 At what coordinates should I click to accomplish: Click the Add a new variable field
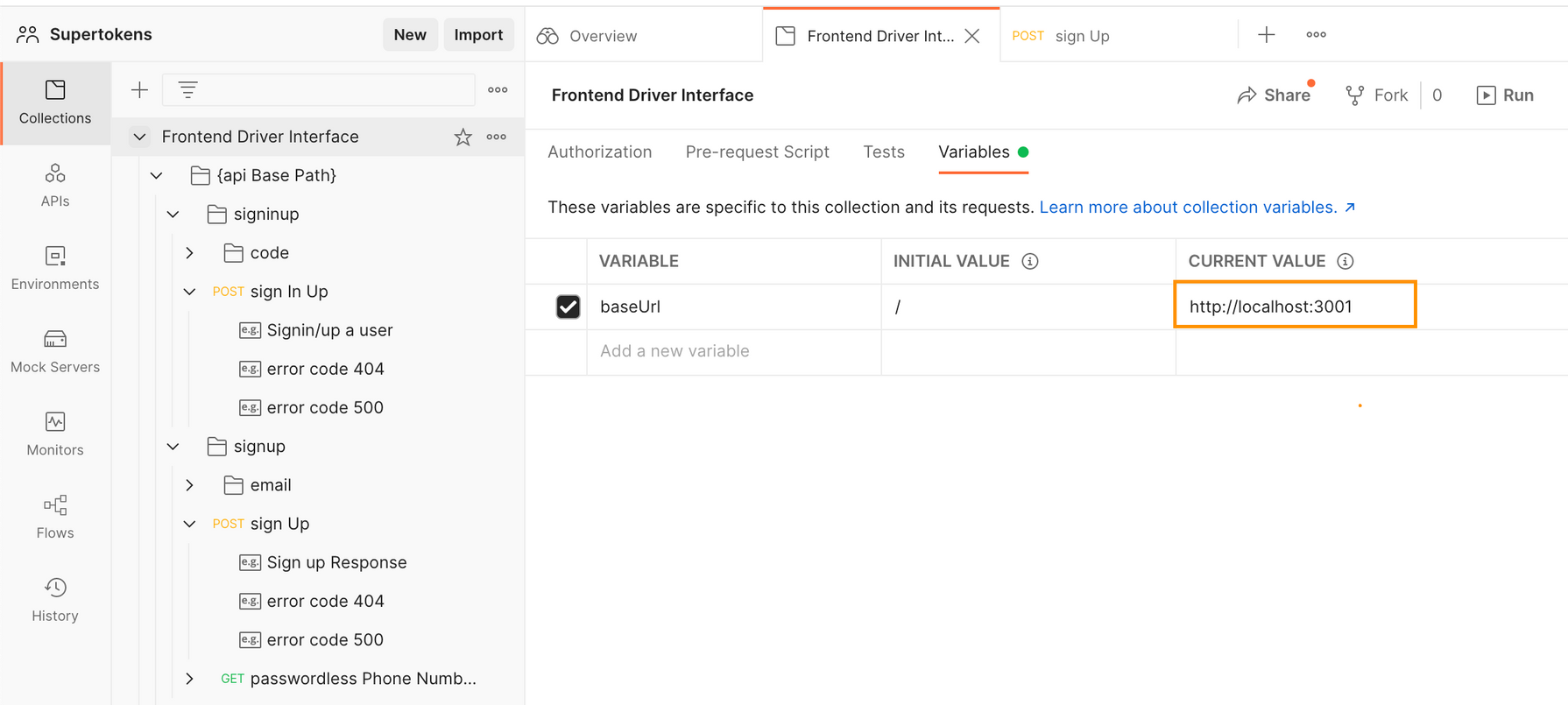[732, 351]
